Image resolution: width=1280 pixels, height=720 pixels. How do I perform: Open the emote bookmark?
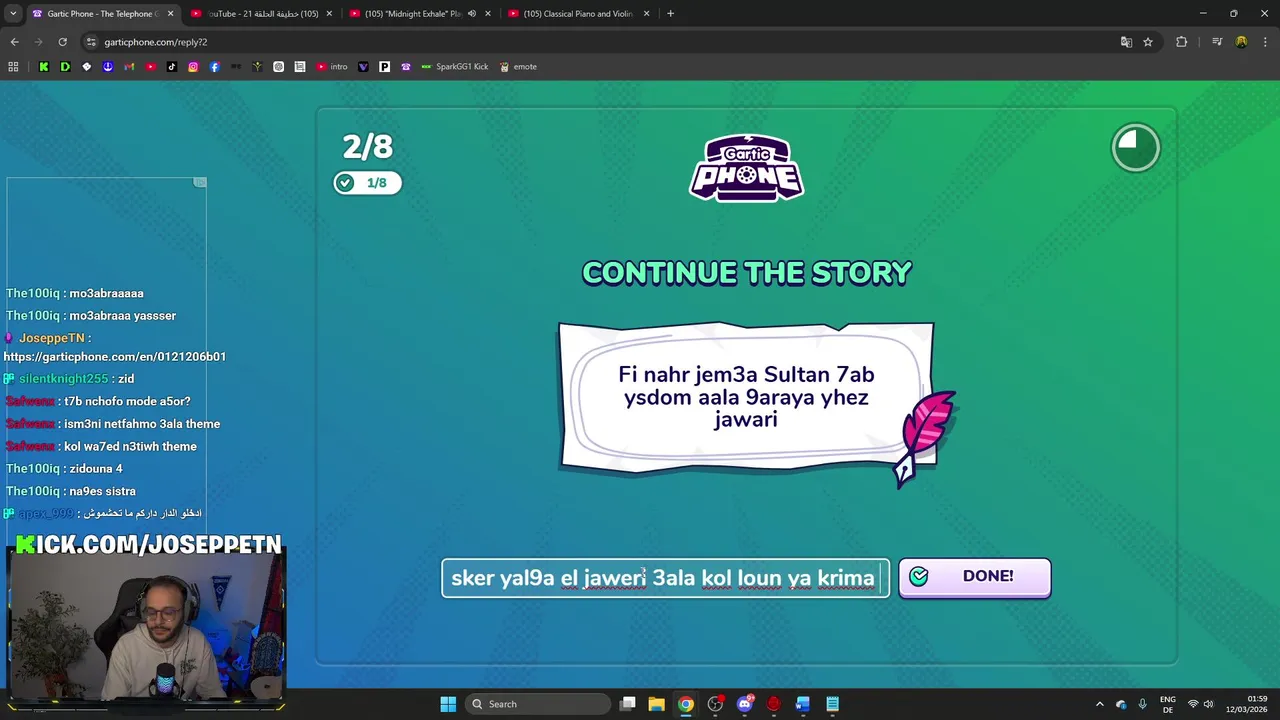[x=518, y=67]
